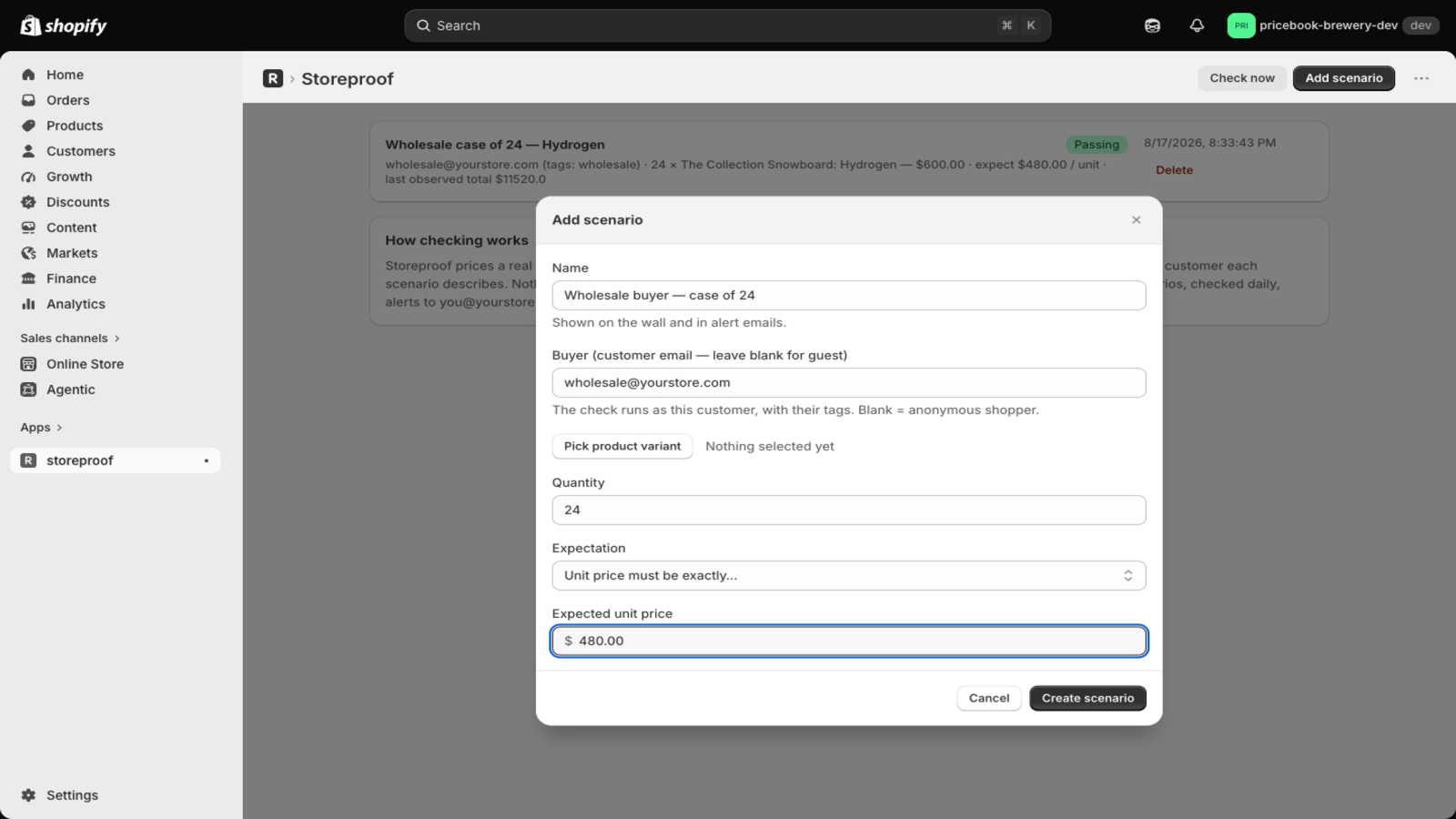Expand the Sales channels section

pyautogui.click(x=70, y=339)
